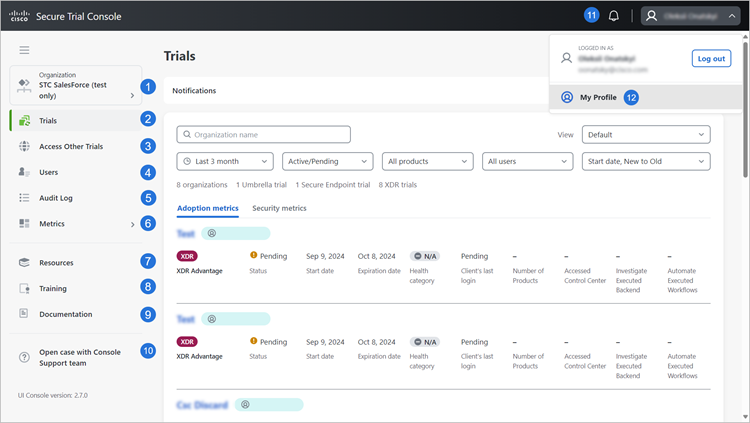Click the My Profile avatar icon
Screen dimensions: 750x423
[567, 97]
